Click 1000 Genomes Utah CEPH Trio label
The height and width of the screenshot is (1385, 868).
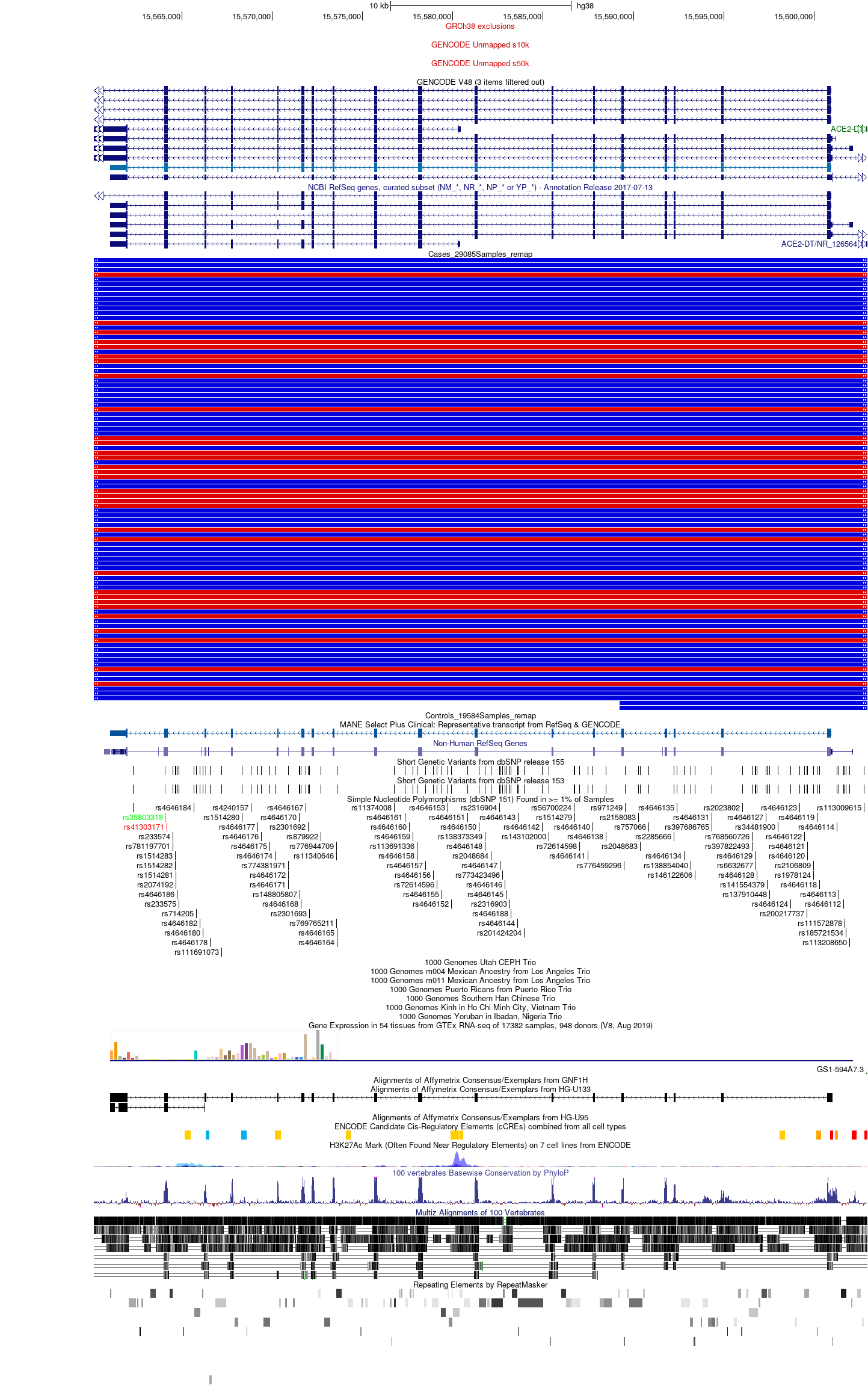(x=479, y=962)
